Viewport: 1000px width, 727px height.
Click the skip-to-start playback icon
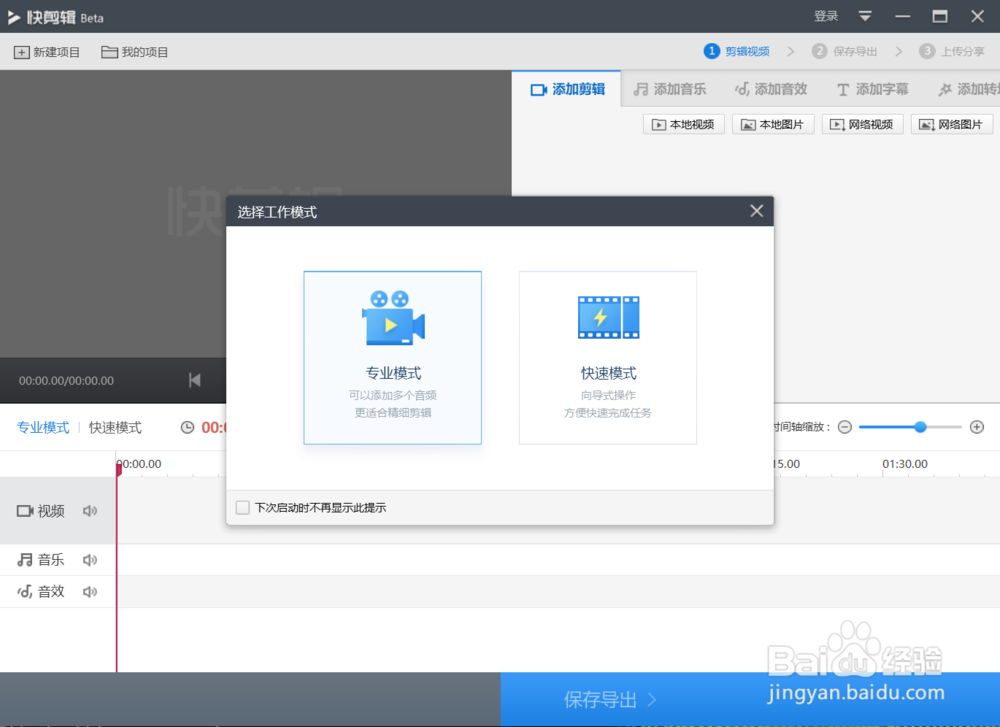point(196,380)
